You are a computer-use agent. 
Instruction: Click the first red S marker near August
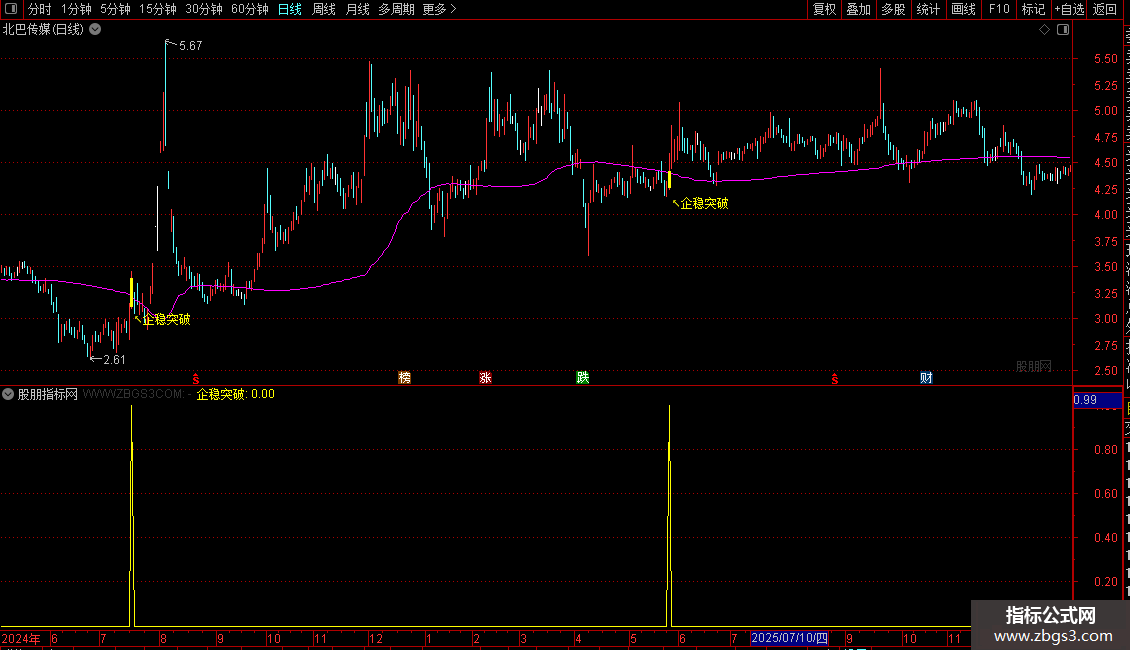[195, 378]
